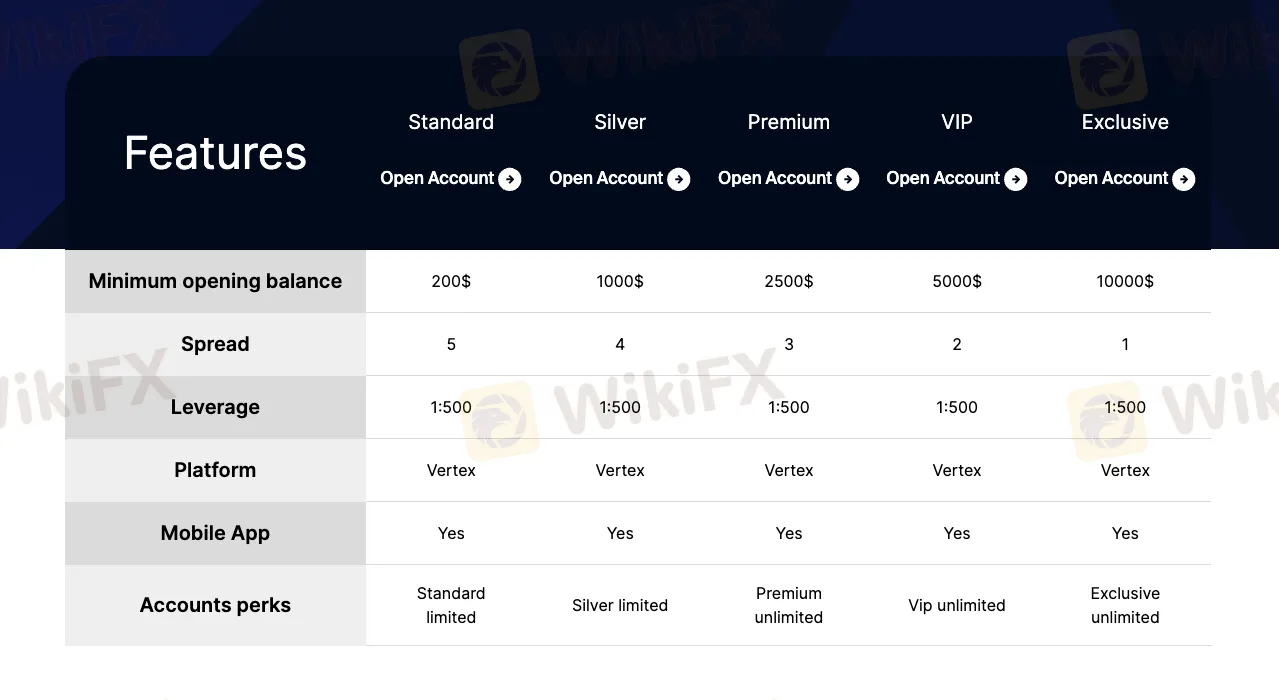Select the Standard column heading
This screenshot has width=1279, height=700.
pos(451,122)
